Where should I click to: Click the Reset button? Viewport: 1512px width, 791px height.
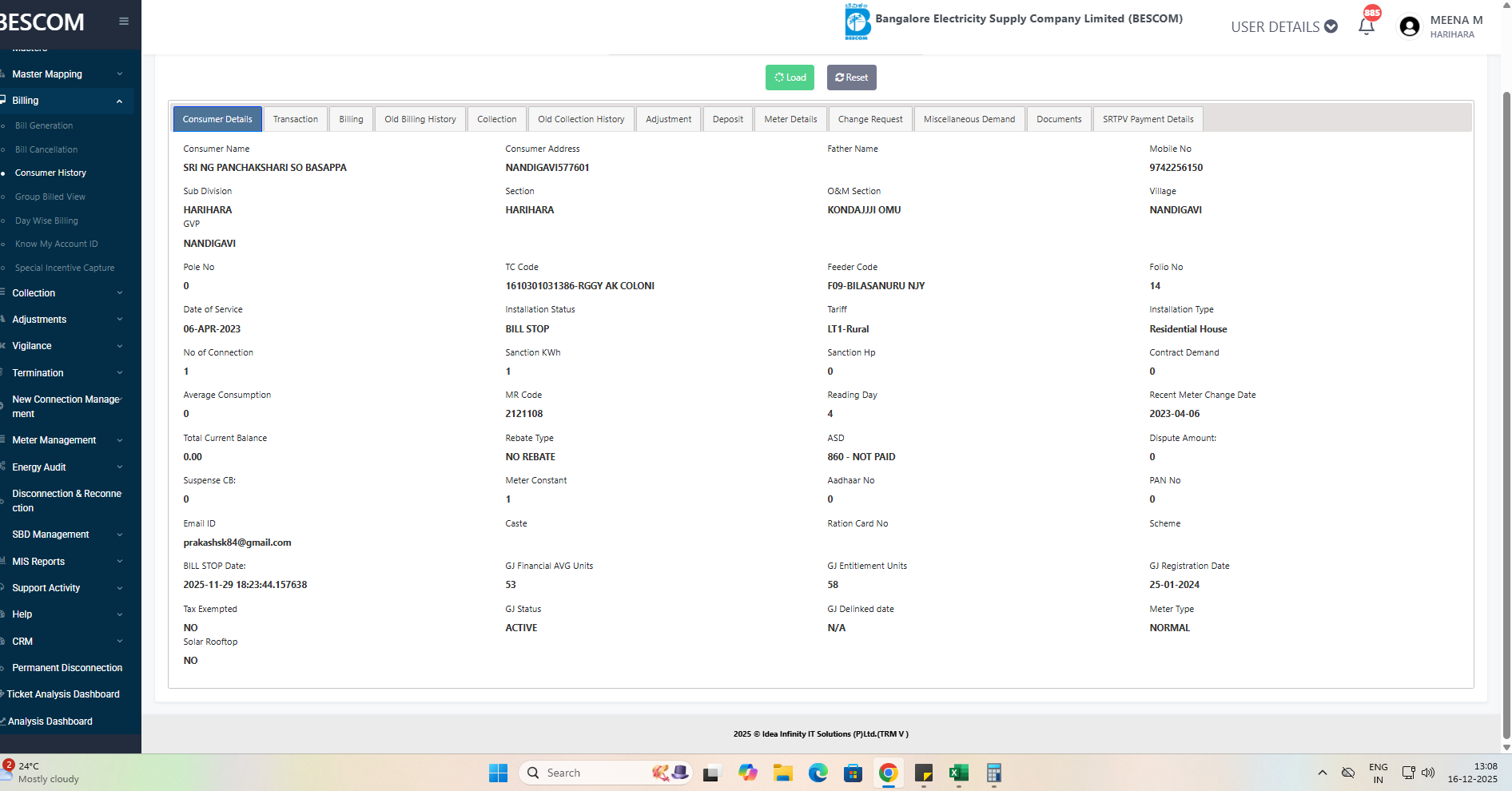(x=852, y=78)
